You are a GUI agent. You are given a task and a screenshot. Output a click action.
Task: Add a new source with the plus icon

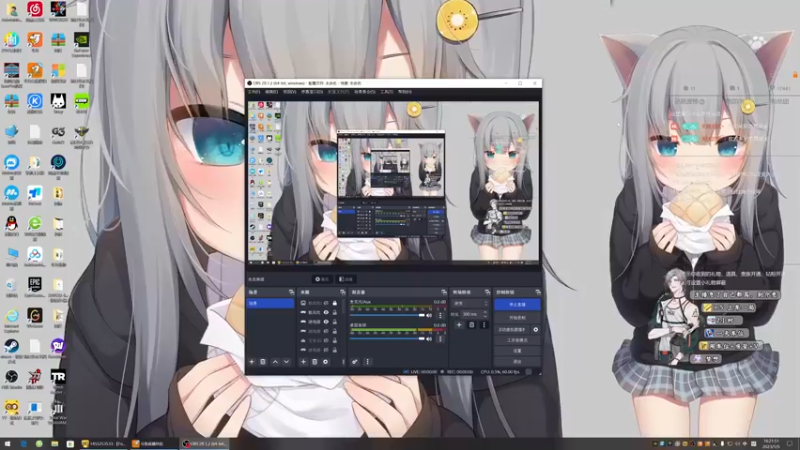[x=304, y=362]
